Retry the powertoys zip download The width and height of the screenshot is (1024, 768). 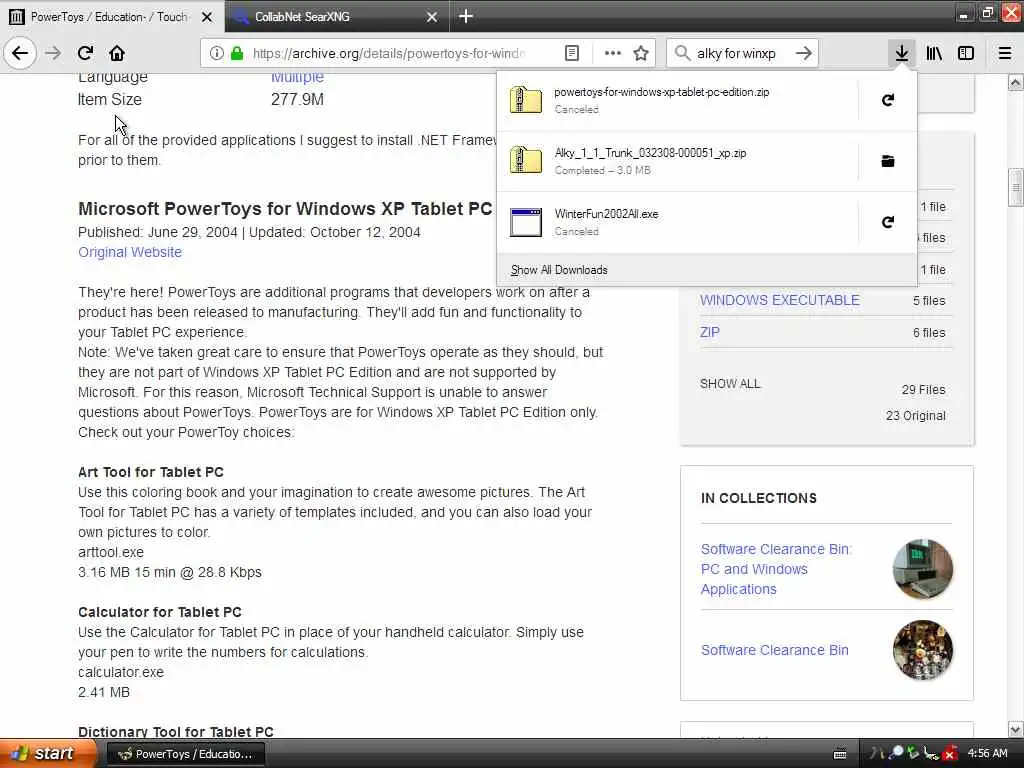click(888, 100)
